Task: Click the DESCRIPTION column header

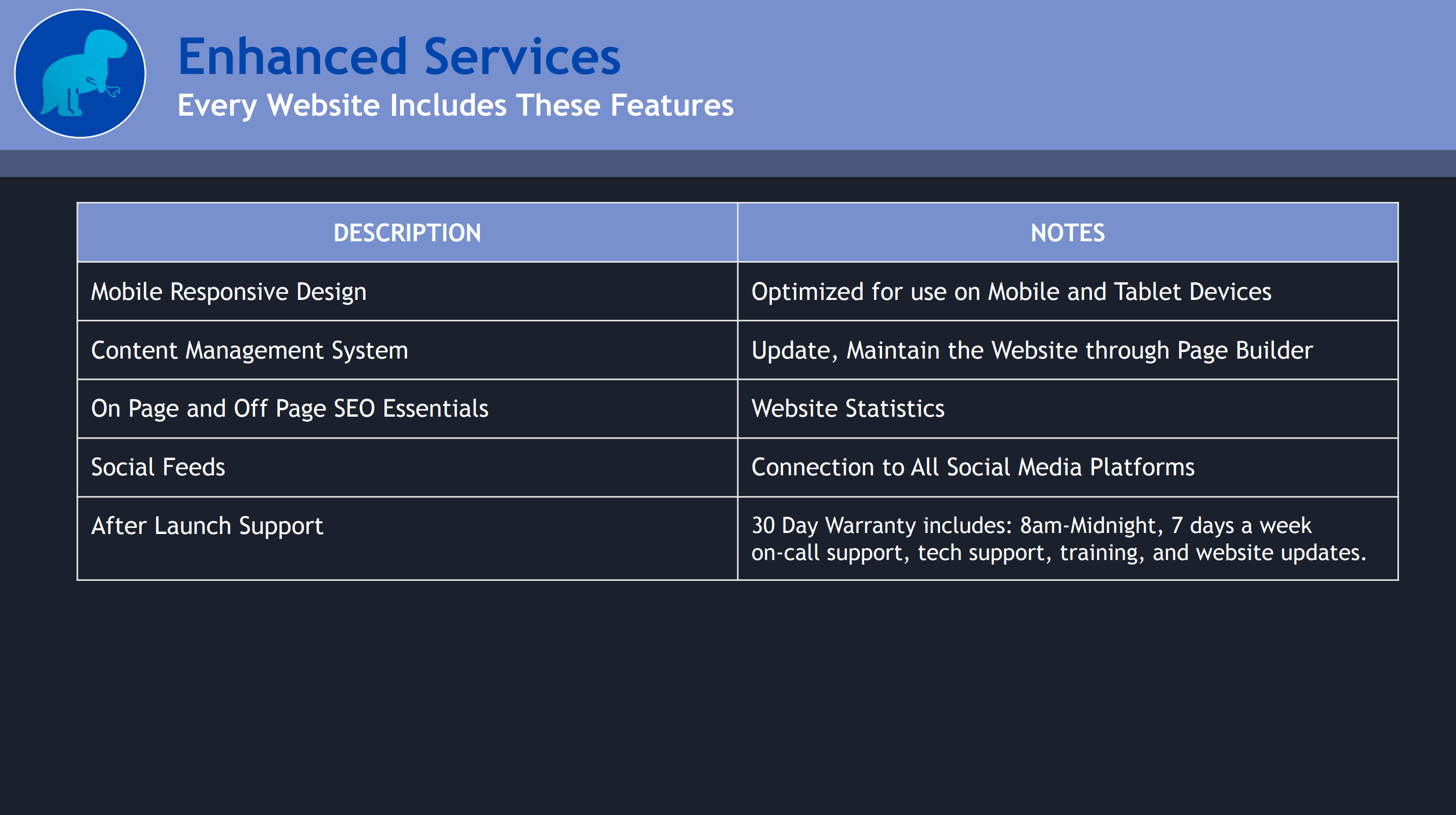Action: 407,233
